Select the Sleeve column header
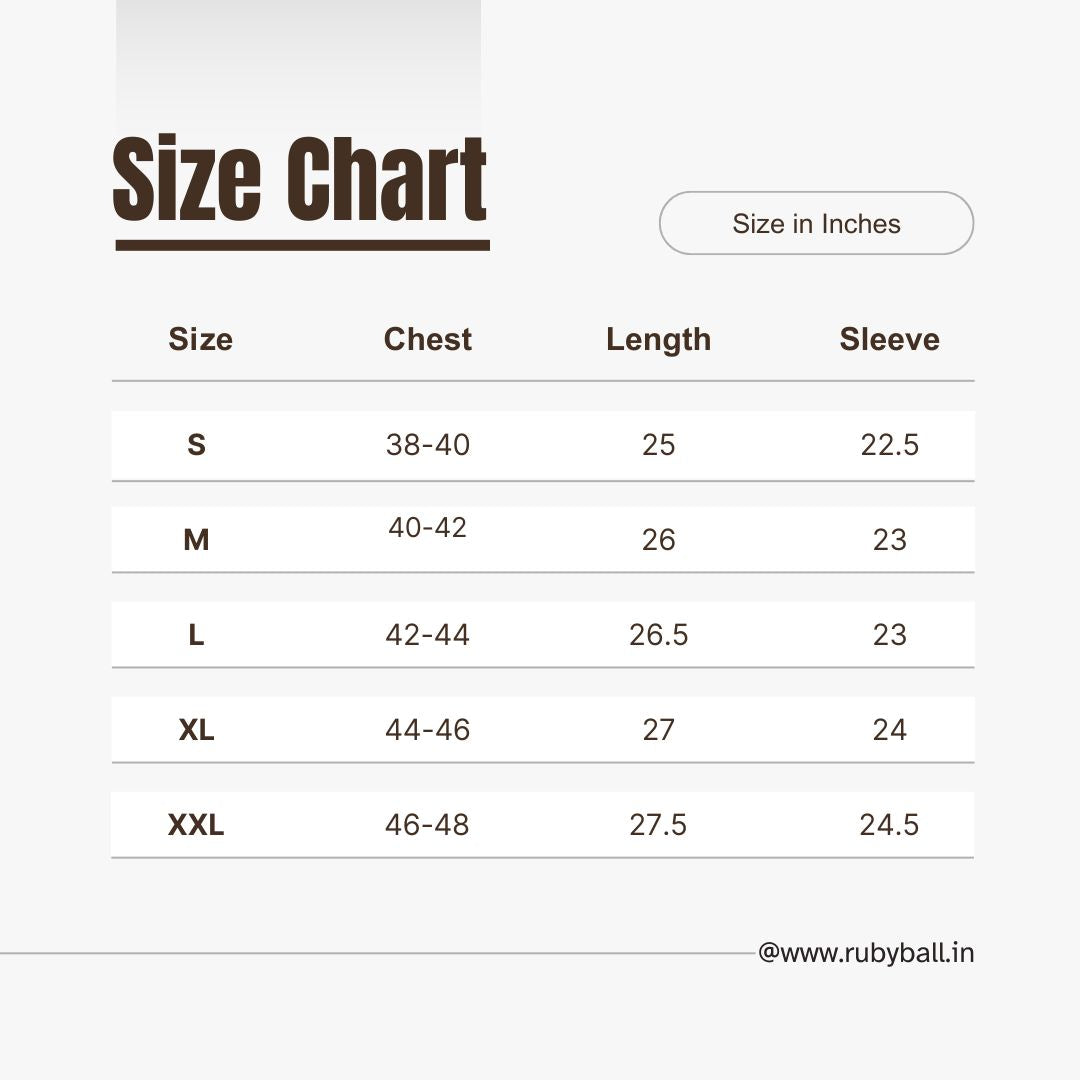 889,339
